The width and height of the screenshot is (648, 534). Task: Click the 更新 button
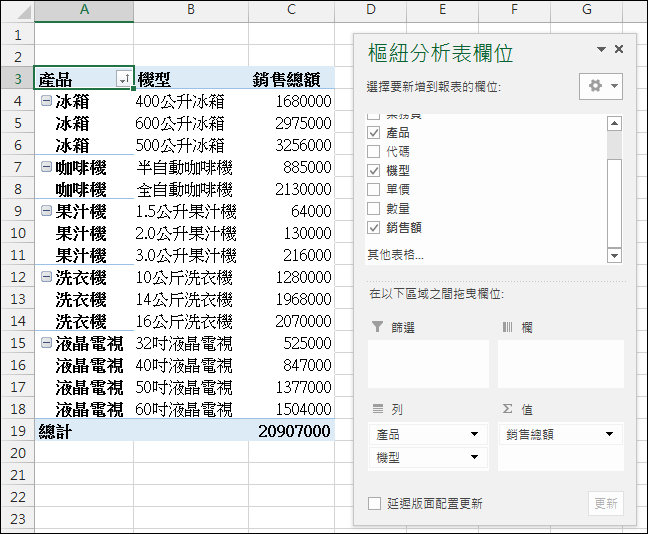point(606,503)
